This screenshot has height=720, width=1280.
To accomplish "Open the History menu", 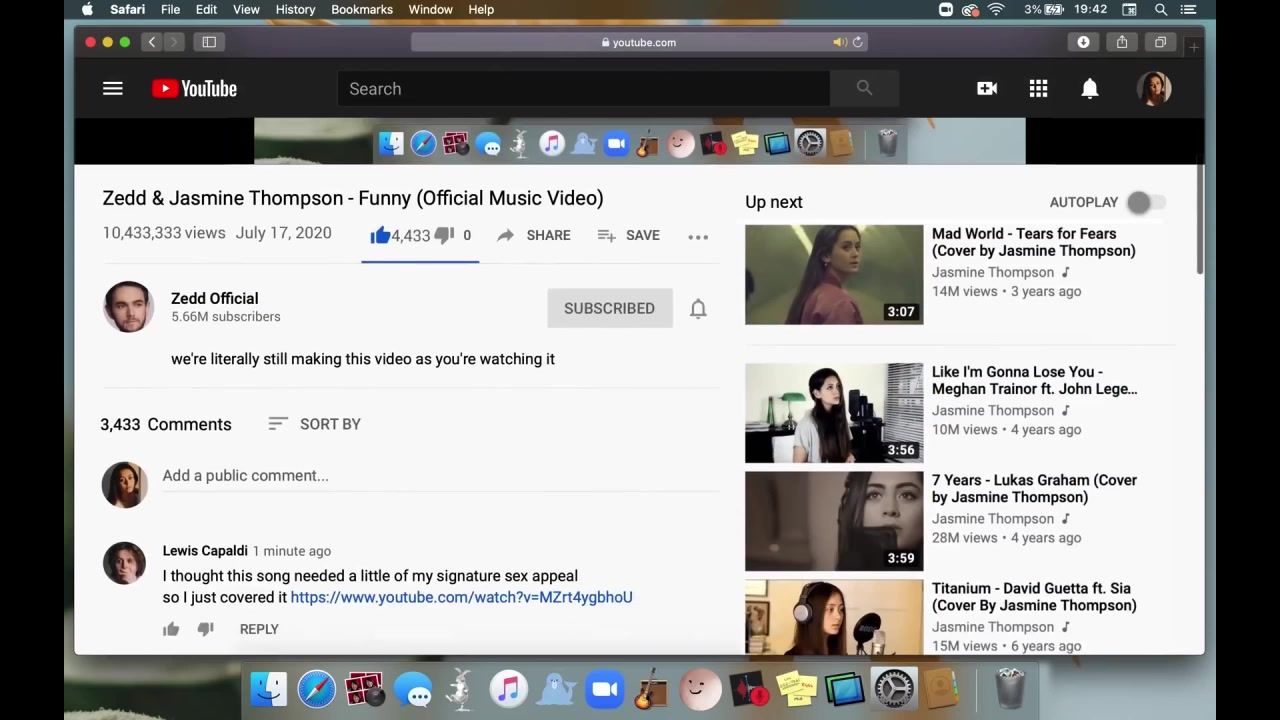I will (295, 9).
